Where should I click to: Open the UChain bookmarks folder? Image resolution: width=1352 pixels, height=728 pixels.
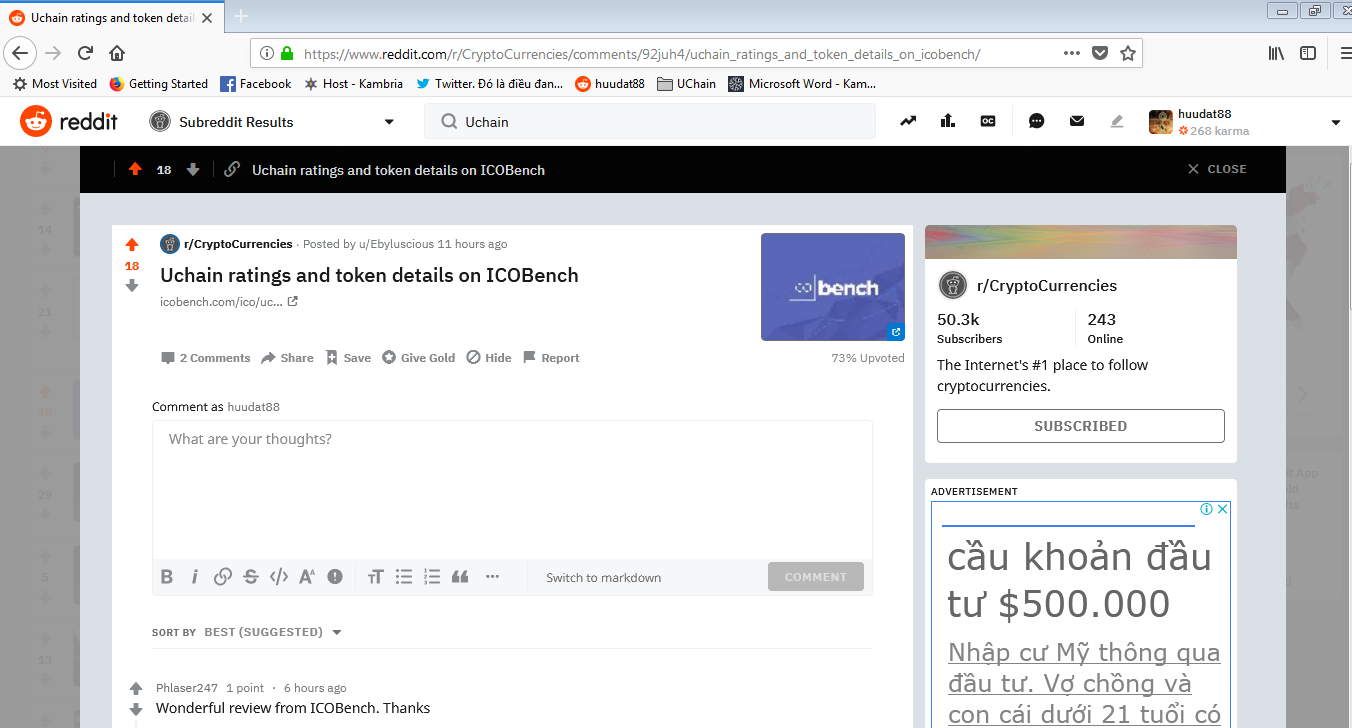click(686, 84)
